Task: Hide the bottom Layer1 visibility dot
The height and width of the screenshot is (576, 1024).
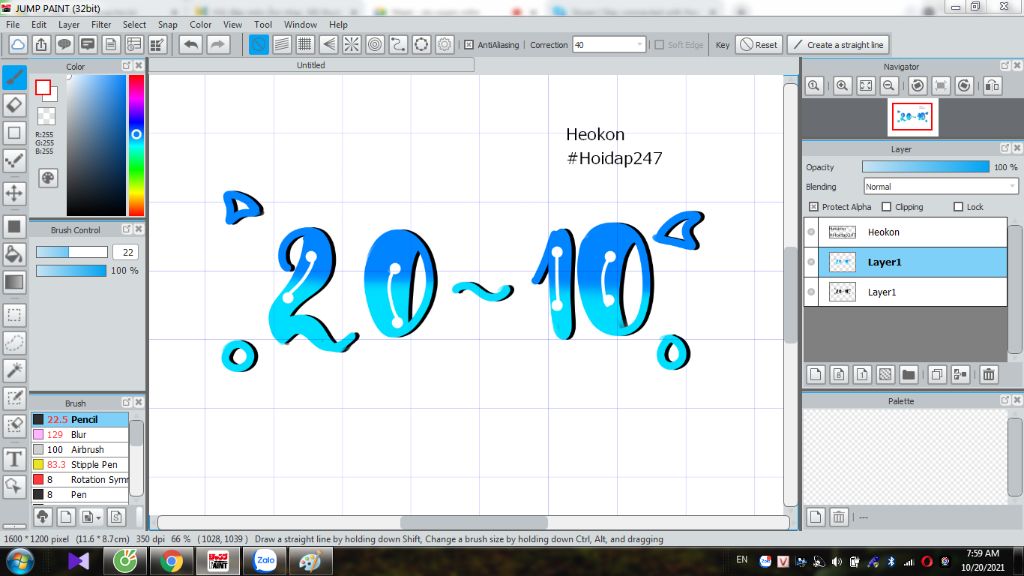Action: tap(811, 292)
